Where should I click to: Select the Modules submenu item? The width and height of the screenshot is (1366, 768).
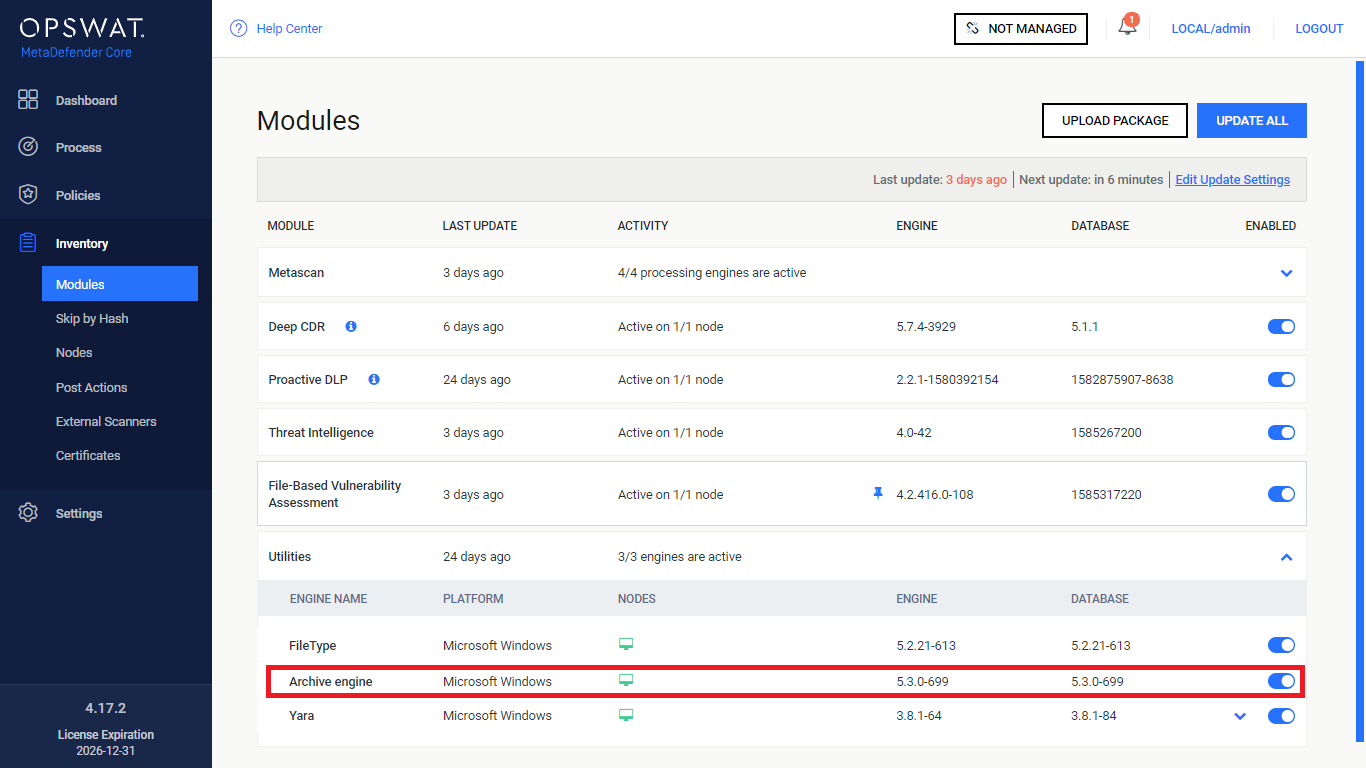point(120,283)
